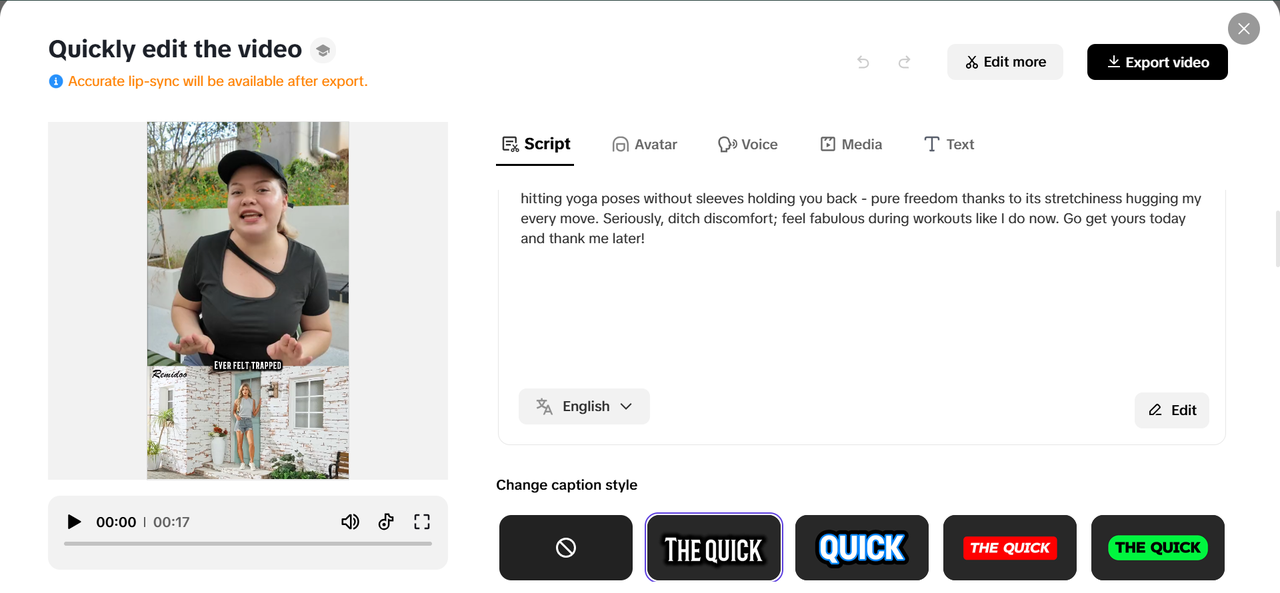Viewport: 1280px width, 593px height.
Task: Mute the video volume speaker icon
Action: 350,522
